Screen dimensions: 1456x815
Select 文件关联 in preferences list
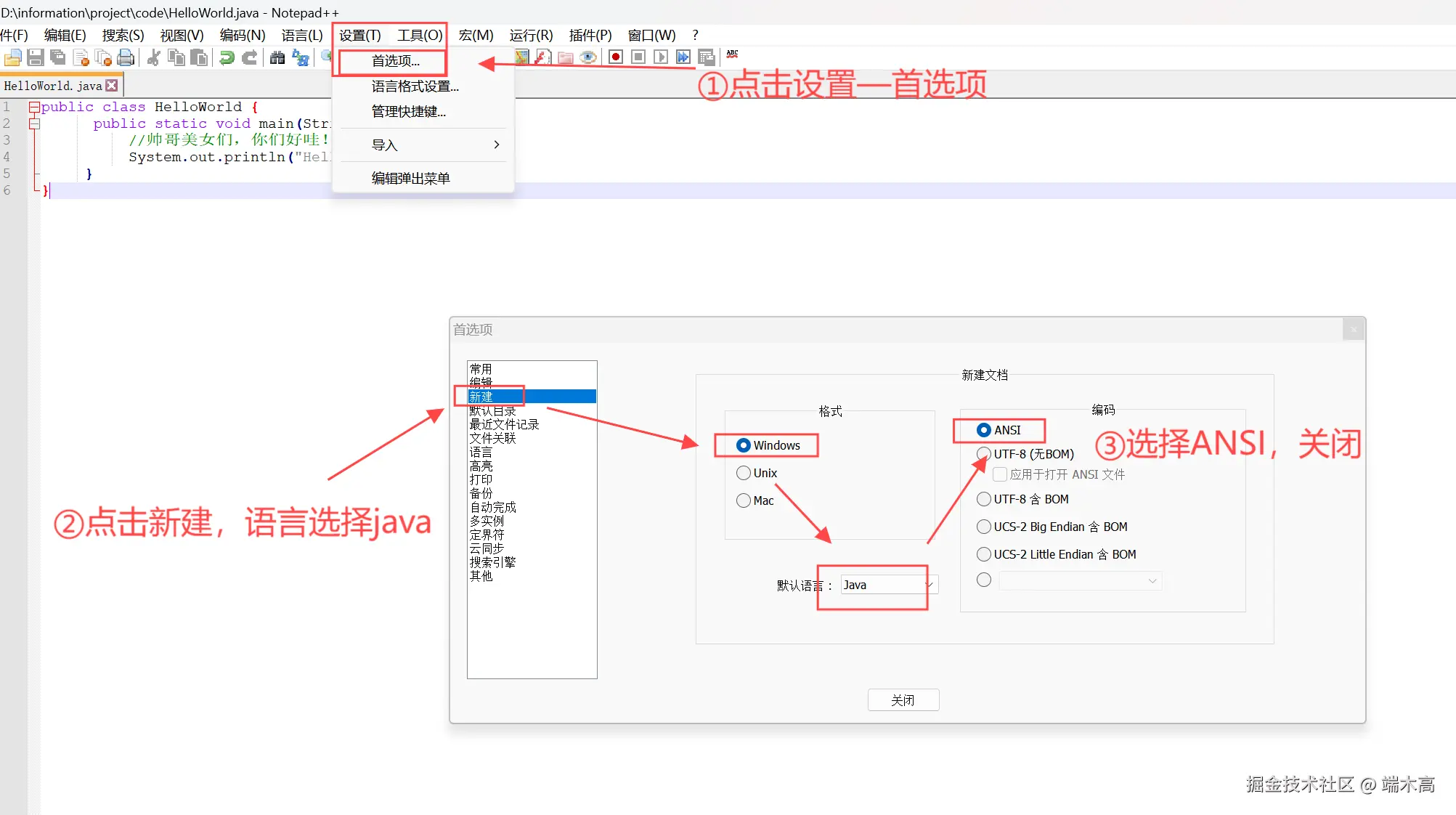[x=492, y=438]
